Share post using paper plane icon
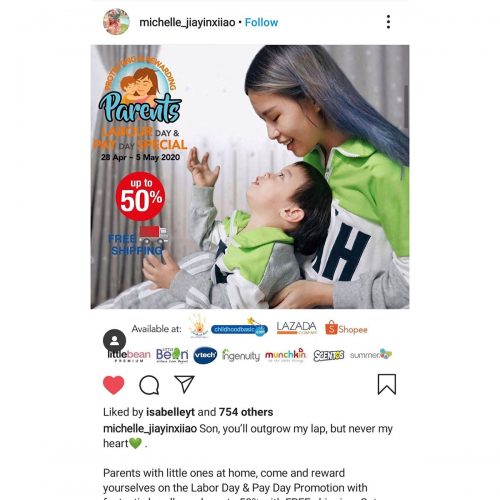This screenshot has height=500, width=500. click(184, 384)
